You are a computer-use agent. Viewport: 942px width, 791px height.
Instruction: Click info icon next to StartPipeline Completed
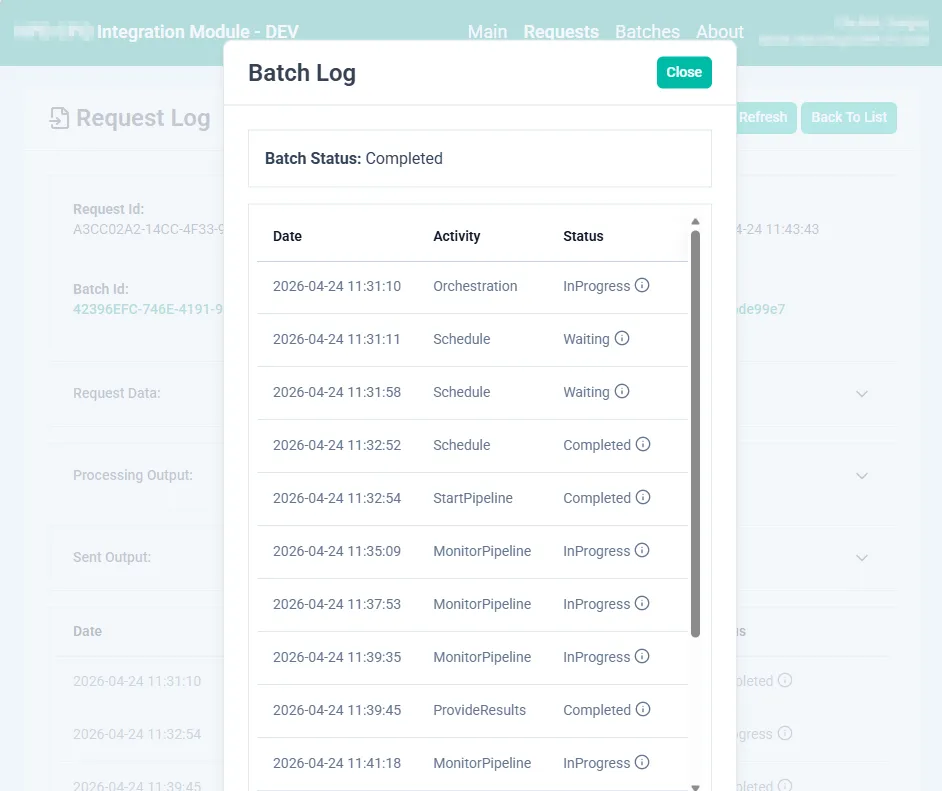pos(643,497)
